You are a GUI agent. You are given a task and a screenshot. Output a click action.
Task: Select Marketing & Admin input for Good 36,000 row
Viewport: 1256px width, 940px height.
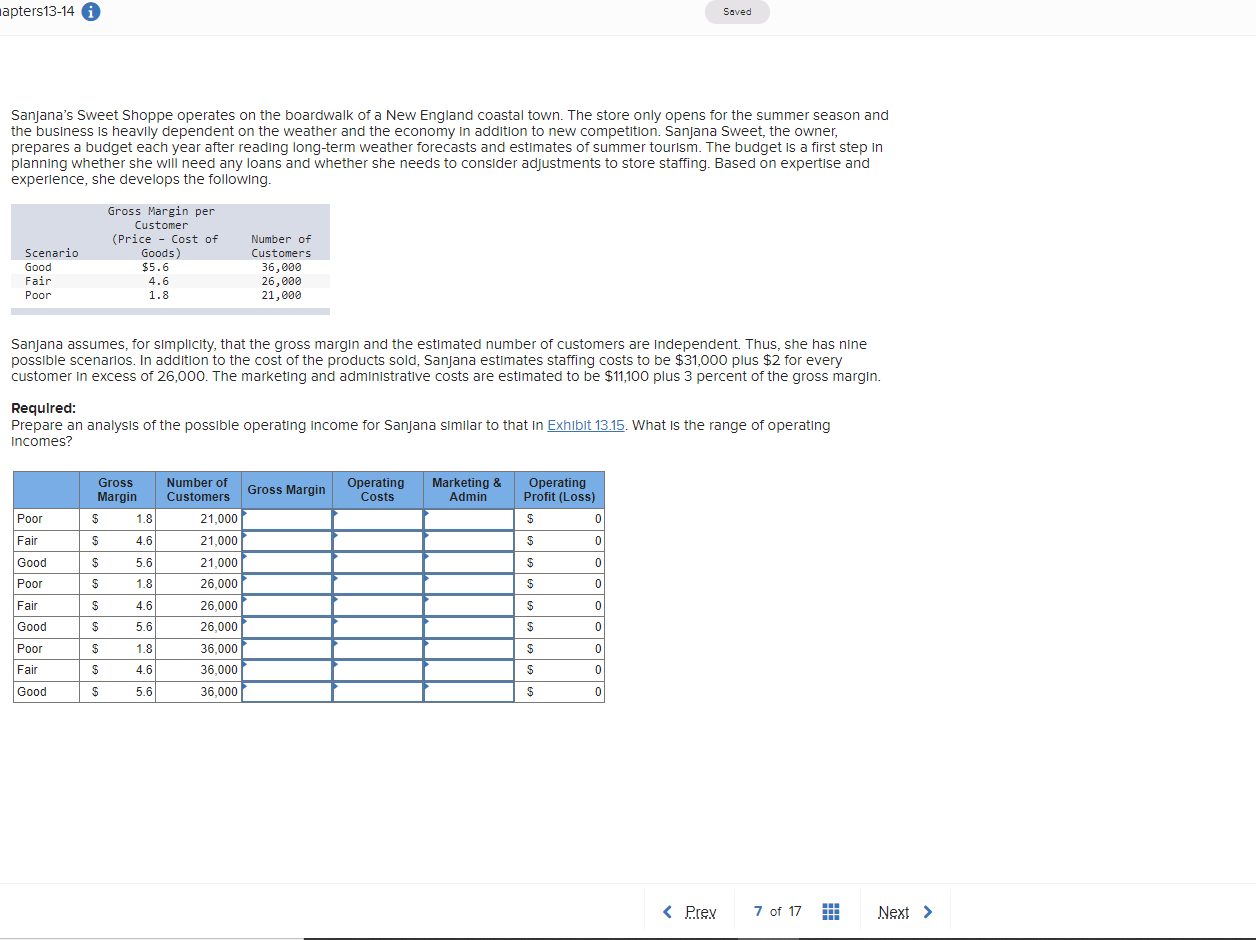point(468,691)
